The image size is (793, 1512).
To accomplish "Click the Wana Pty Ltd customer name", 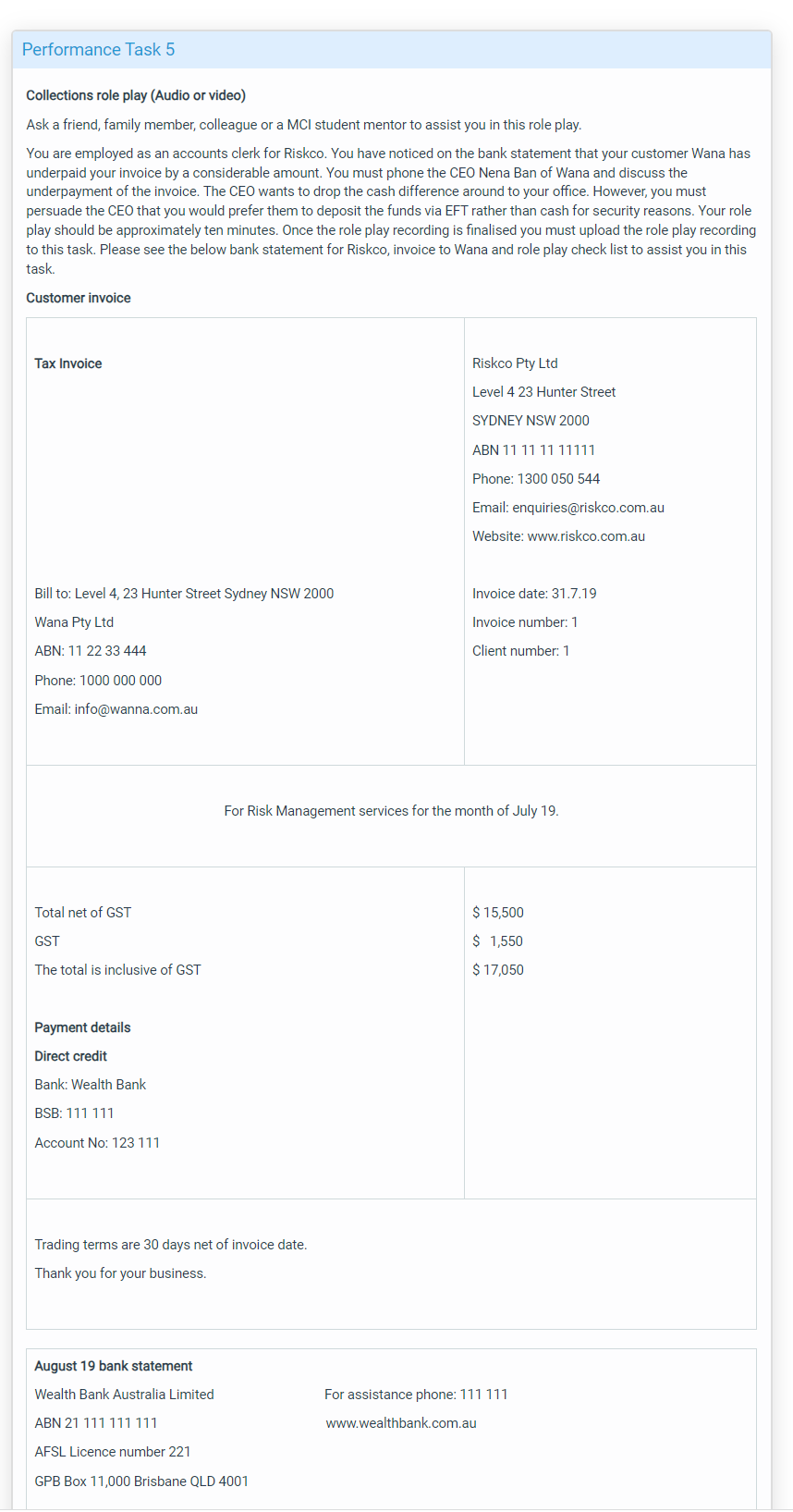I will 74,622.
